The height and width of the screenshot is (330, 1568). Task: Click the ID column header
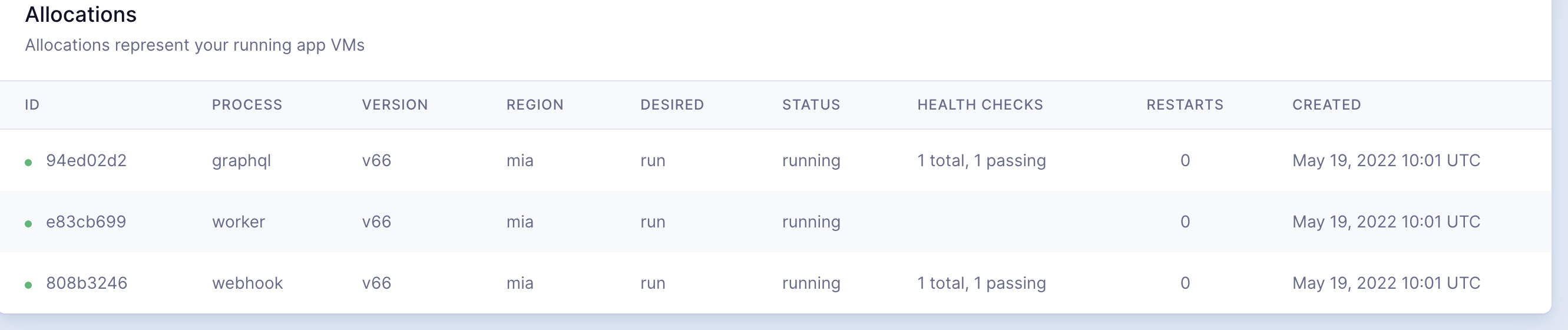32,105
